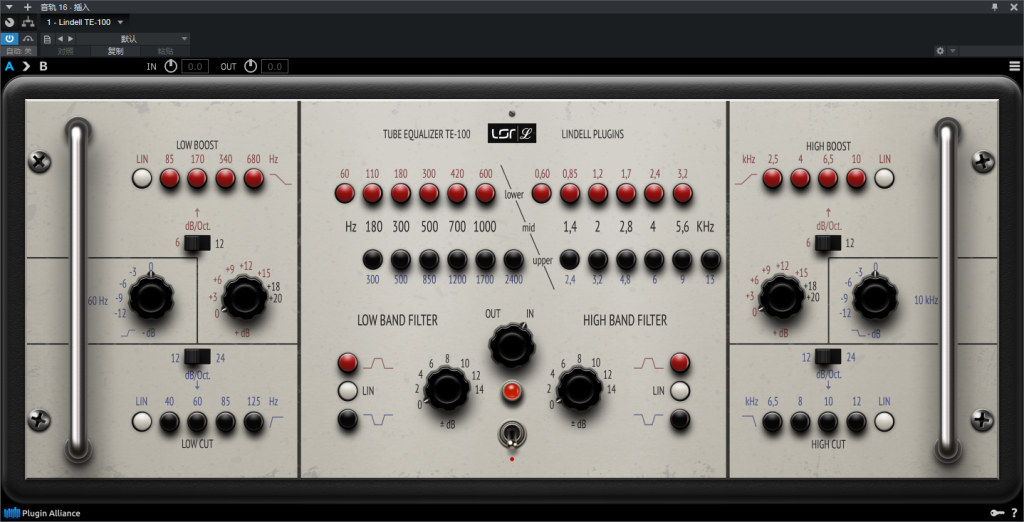Click the 自动: 关 automation button
The image size is (1024, 522).
(18, 51)
